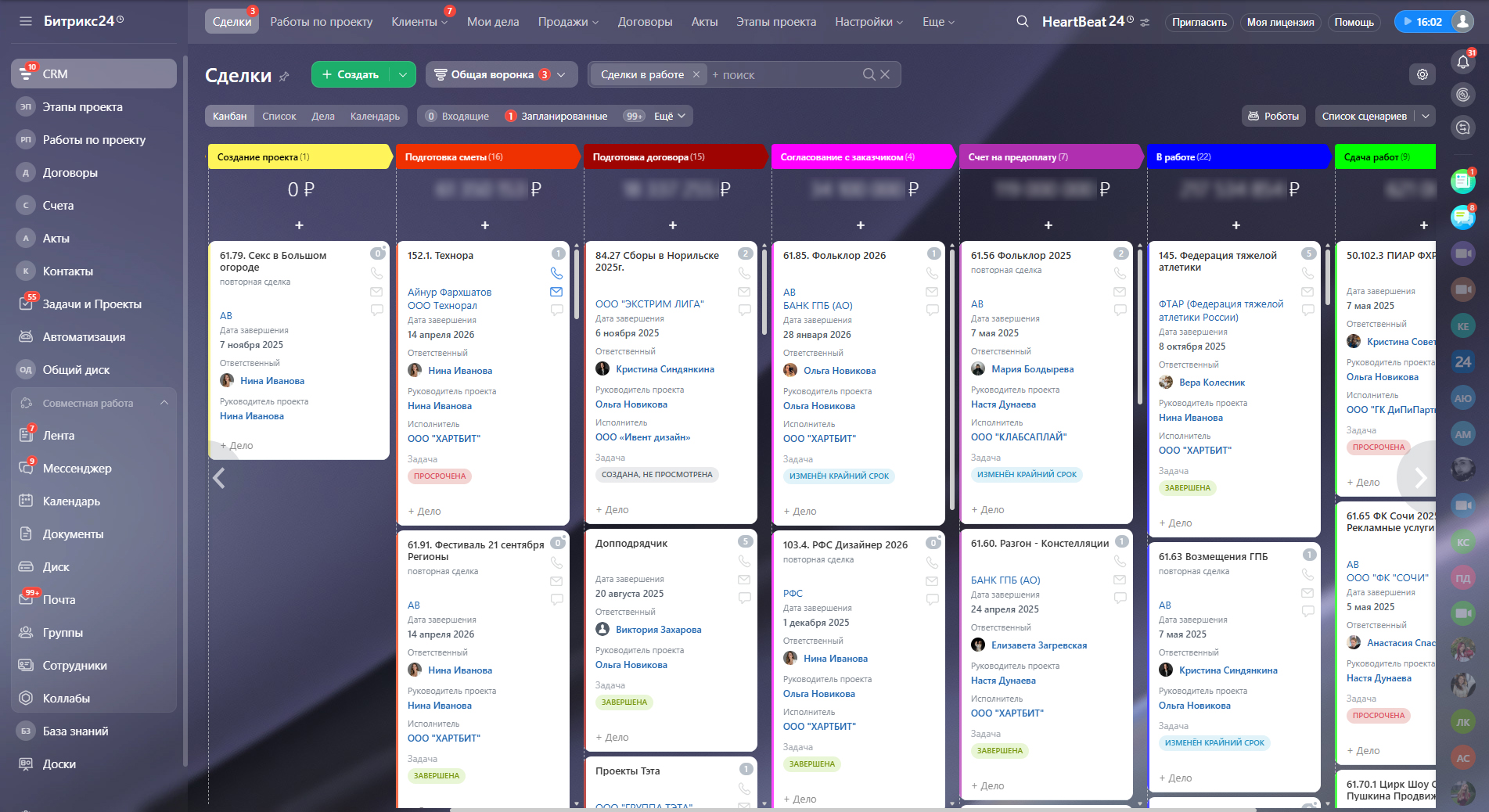This screenshot has width=1489, height=812.
Task: Switch to the Список view tab
Action: (279, 117)
